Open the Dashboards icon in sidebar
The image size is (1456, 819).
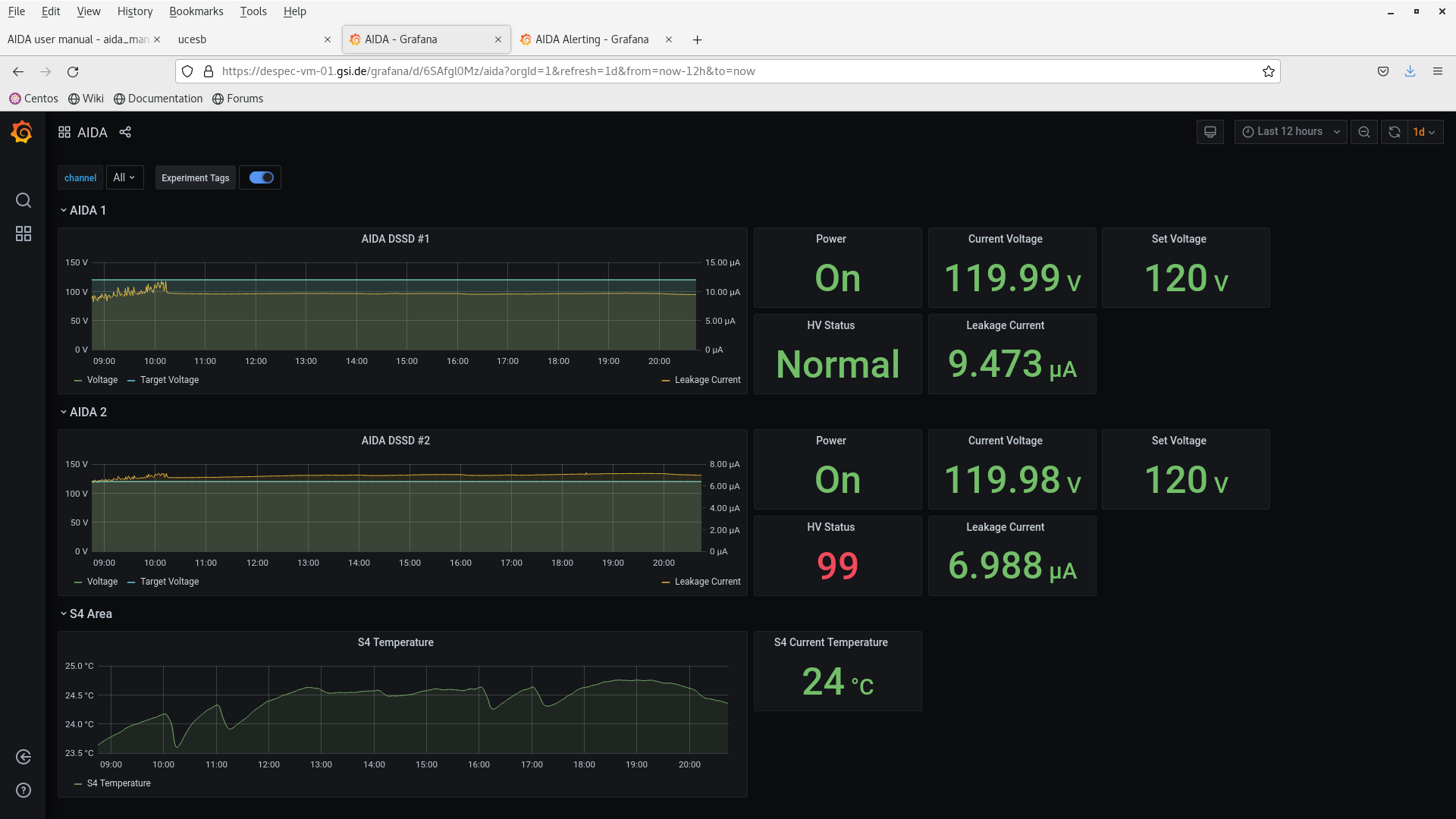[x=24, y=234]
